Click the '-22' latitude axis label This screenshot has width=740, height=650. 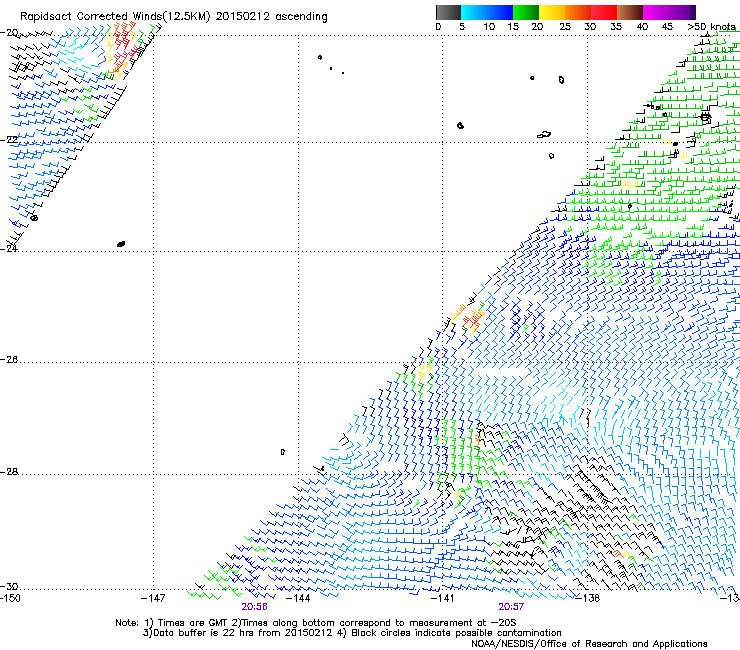[9, 140]
